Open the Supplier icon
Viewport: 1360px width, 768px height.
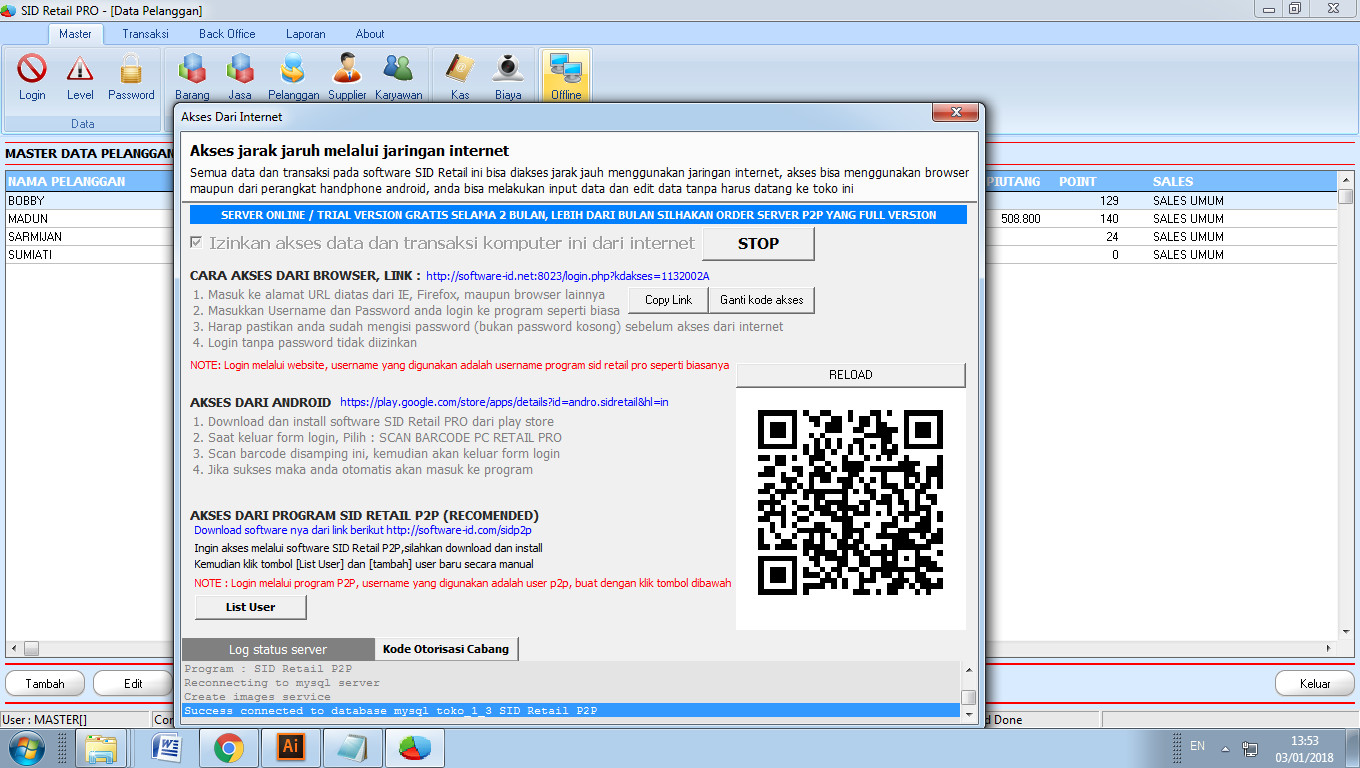click(347, 78)
